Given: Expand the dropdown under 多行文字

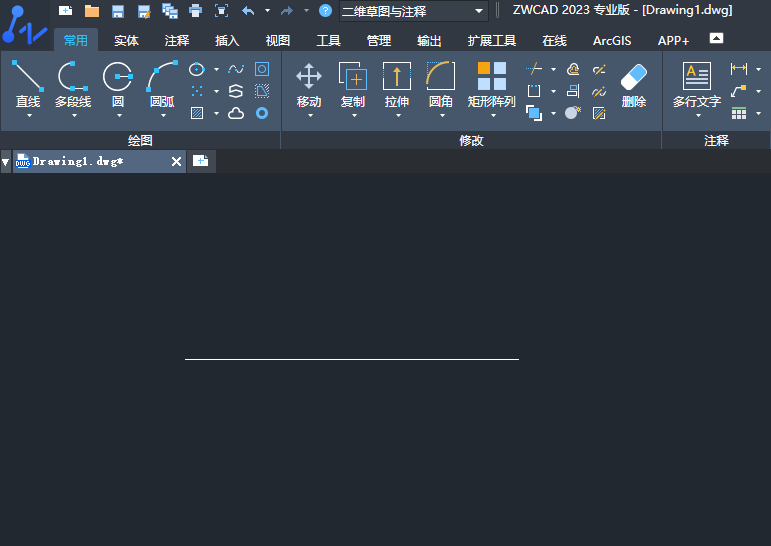Looking at the screenshot, I should point(698,116).
